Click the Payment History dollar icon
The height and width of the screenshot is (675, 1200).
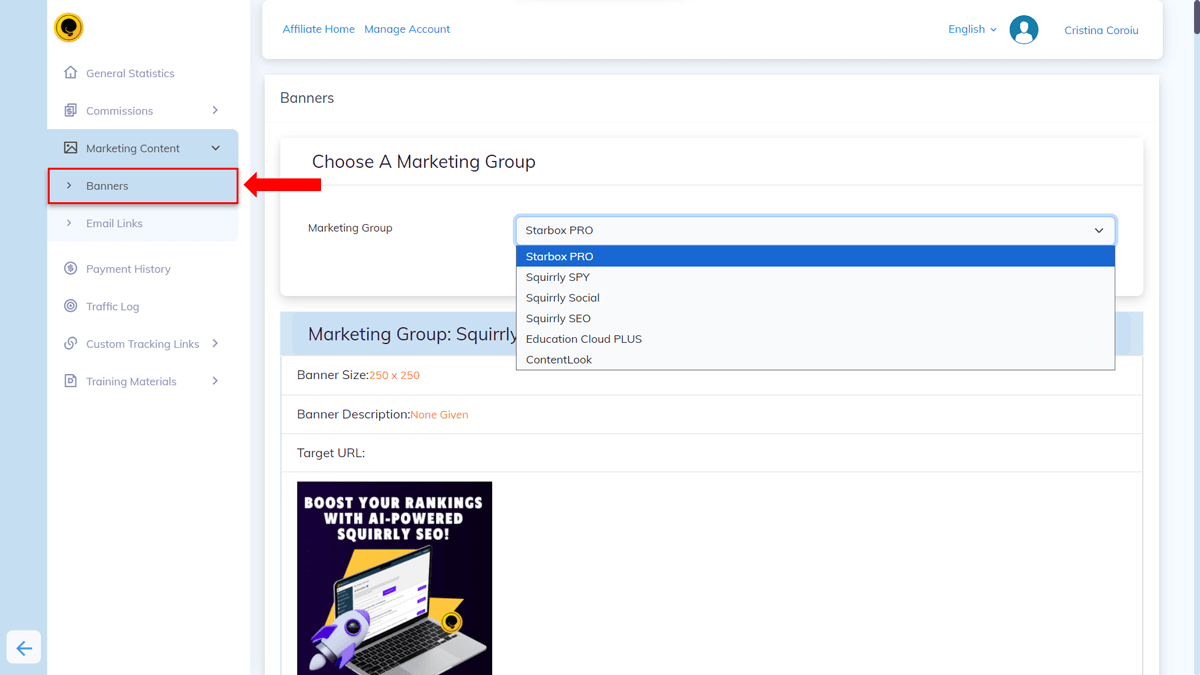click(70, 268)
